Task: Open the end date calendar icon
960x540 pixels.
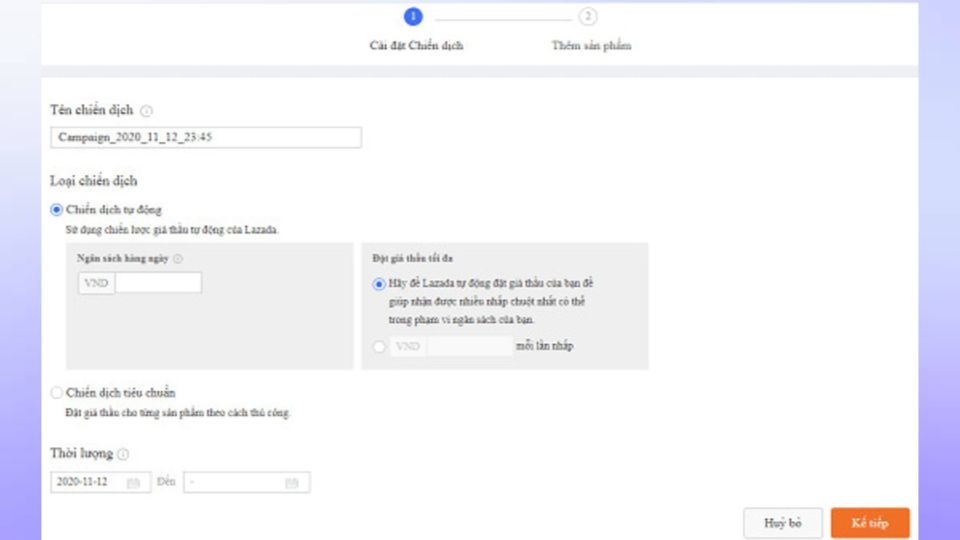Action: tap(291, 483)
